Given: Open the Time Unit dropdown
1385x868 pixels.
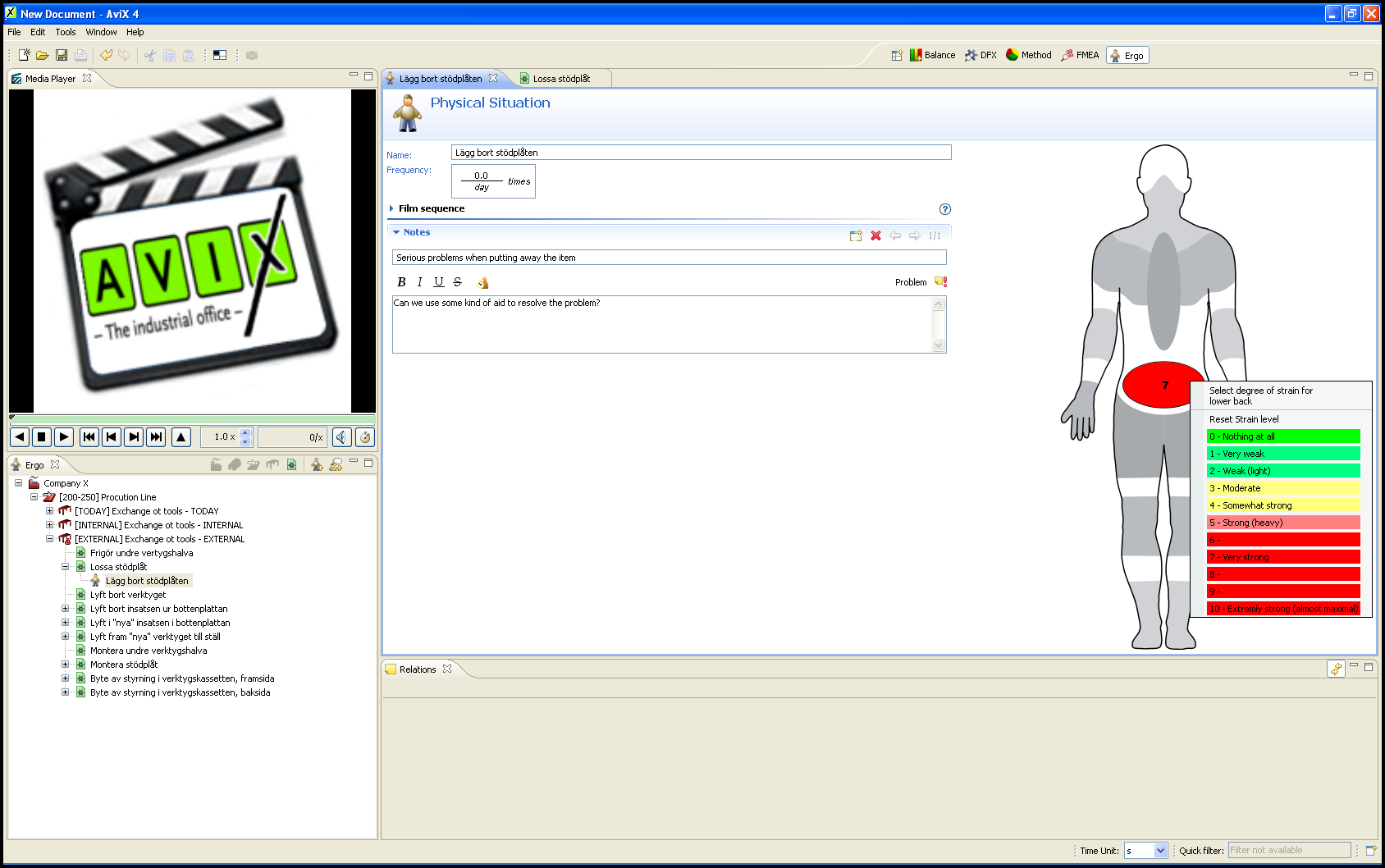Looking at the screenshot, I should tap(1160, 851).
